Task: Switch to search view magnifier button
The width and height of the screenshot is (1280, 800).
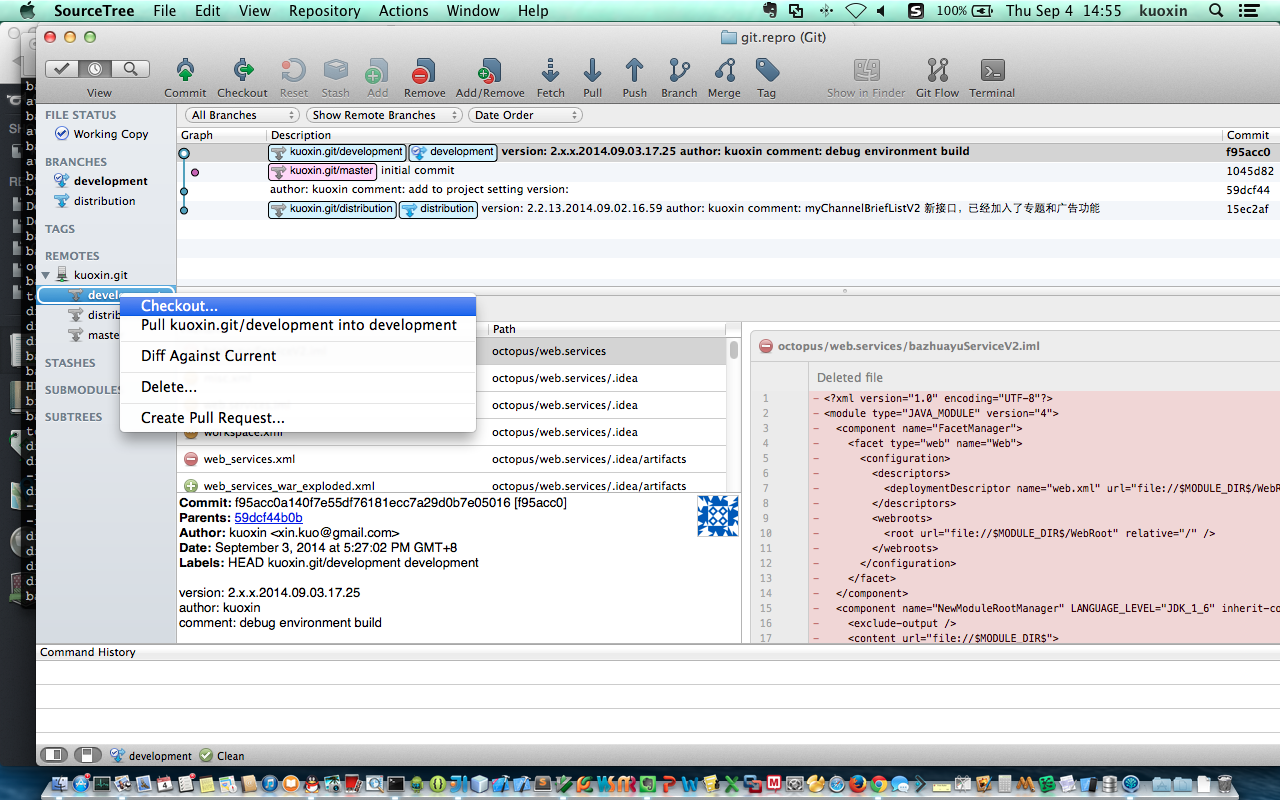Action: pos(131,69)
